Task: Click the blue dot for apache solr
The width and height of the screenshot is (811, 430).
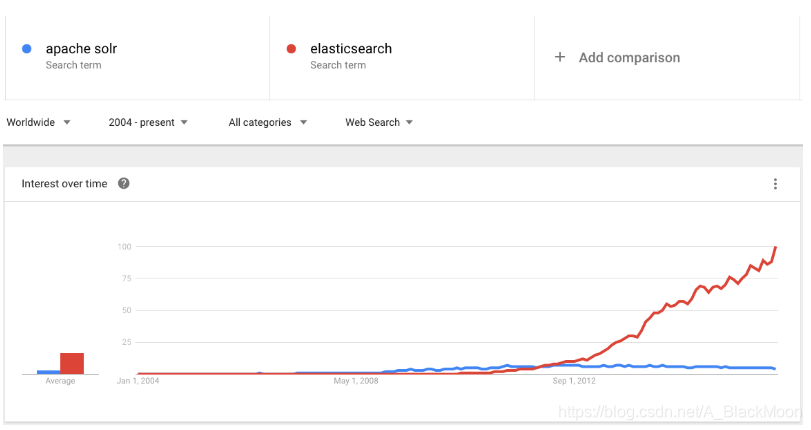Action: point(27,49)
